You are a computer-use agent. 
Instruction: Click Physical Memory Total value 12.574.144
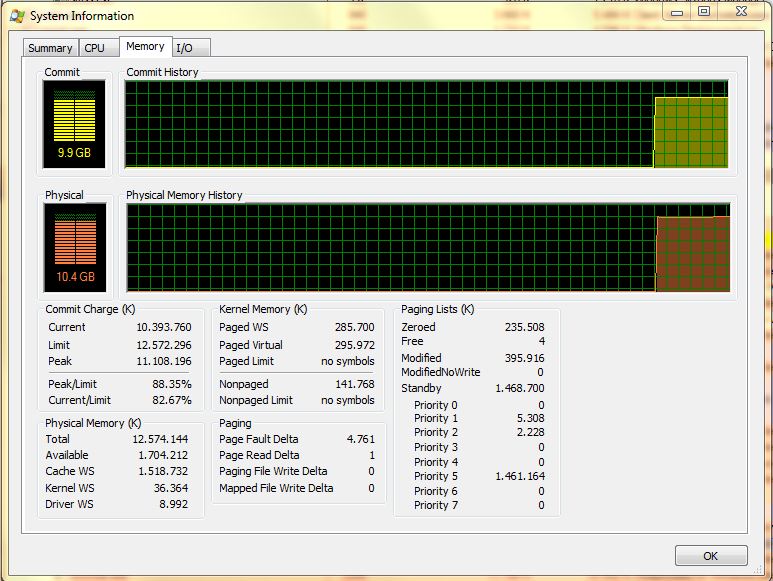[x=160, y=439]
